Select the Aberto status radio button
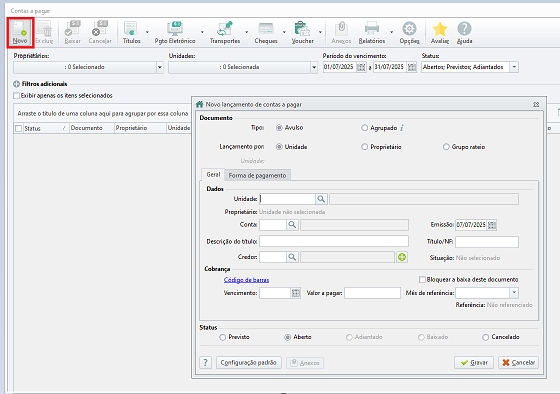The width and height of the screenshot is (560, 394). tap(288, 337)
